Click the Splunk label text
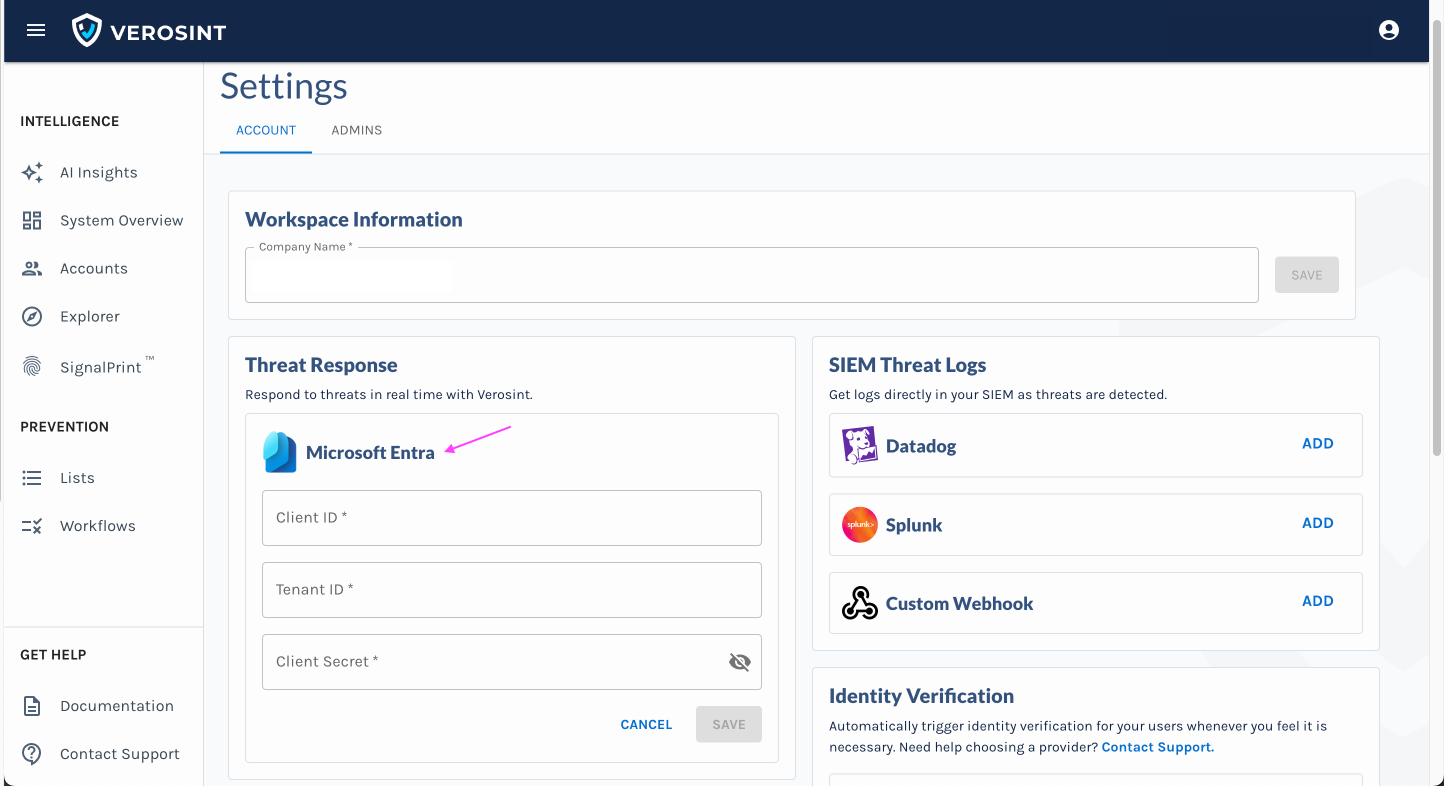1444x786 pixels. click(914, 525)
